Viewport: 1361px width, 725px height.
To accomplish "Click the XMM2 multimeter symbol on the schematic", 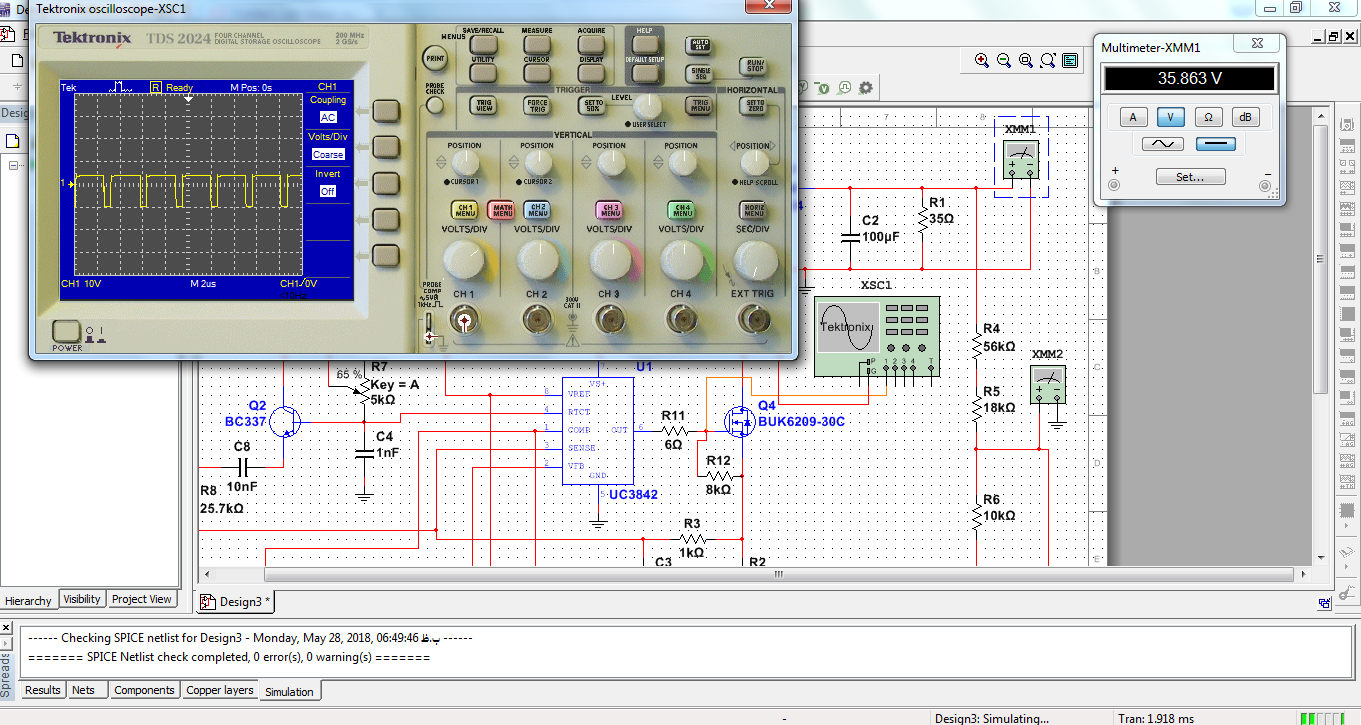I will 1047,385.
